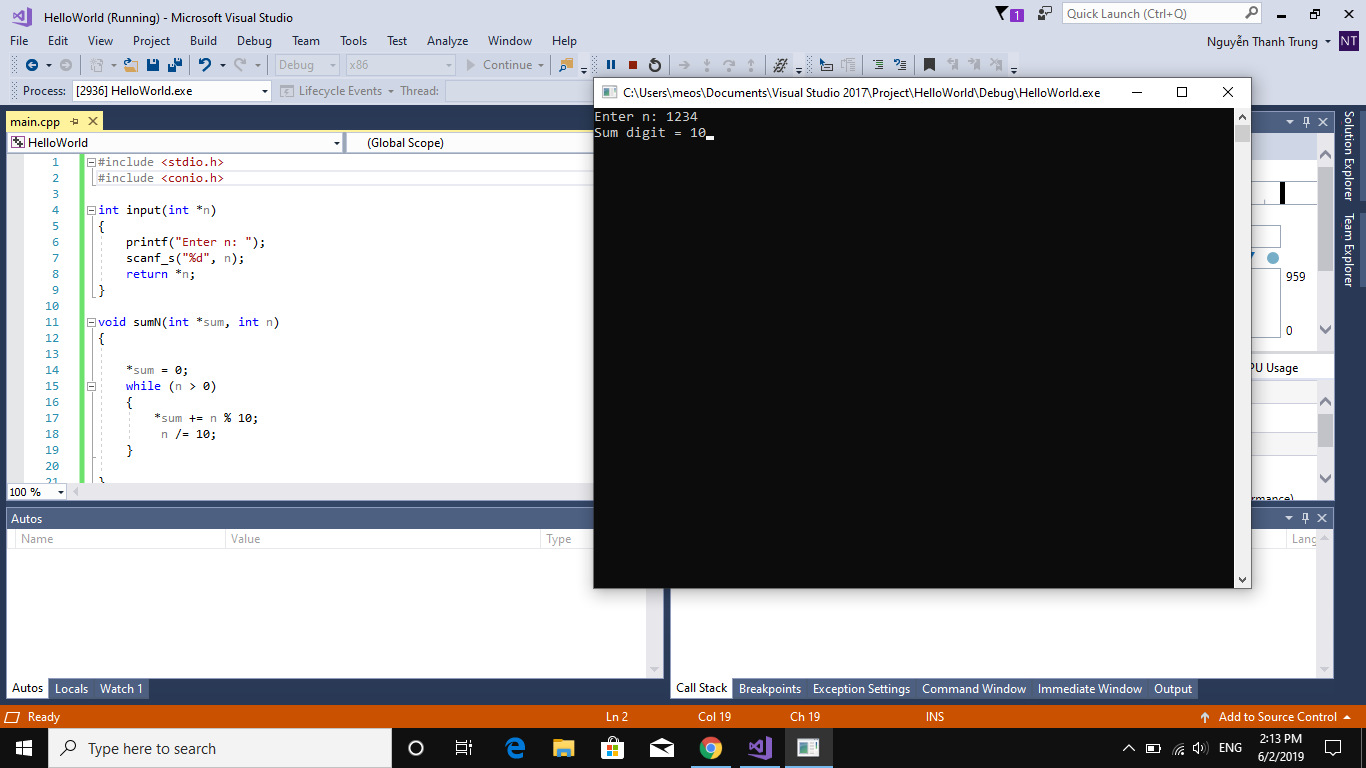
Task: Switch to the Output tab
Action: point(1173,689)
